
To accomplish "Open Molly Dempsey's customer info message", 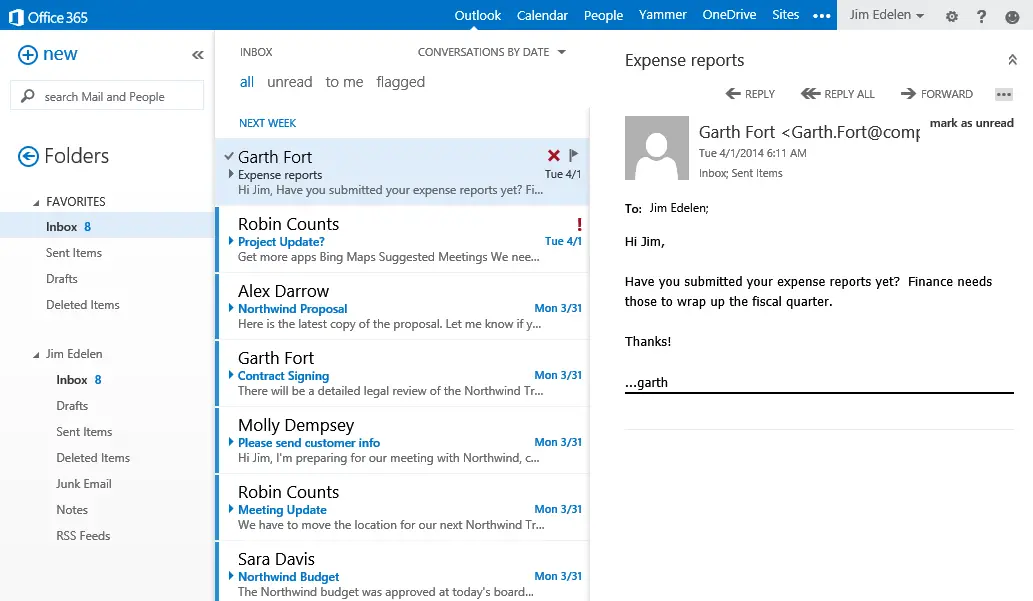I will (402, 441).
